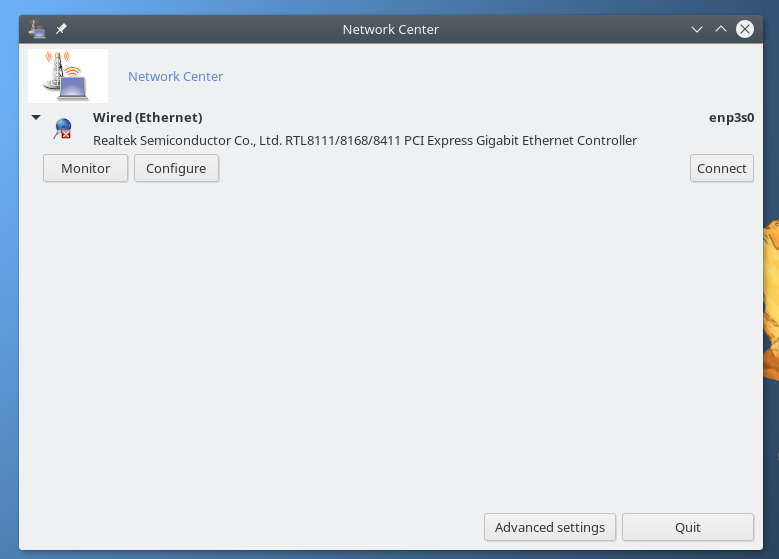The width and height of the screenshot is (779, 559).
Task: Click the enp3s0 interface name
Action: [x=731, y=118]
